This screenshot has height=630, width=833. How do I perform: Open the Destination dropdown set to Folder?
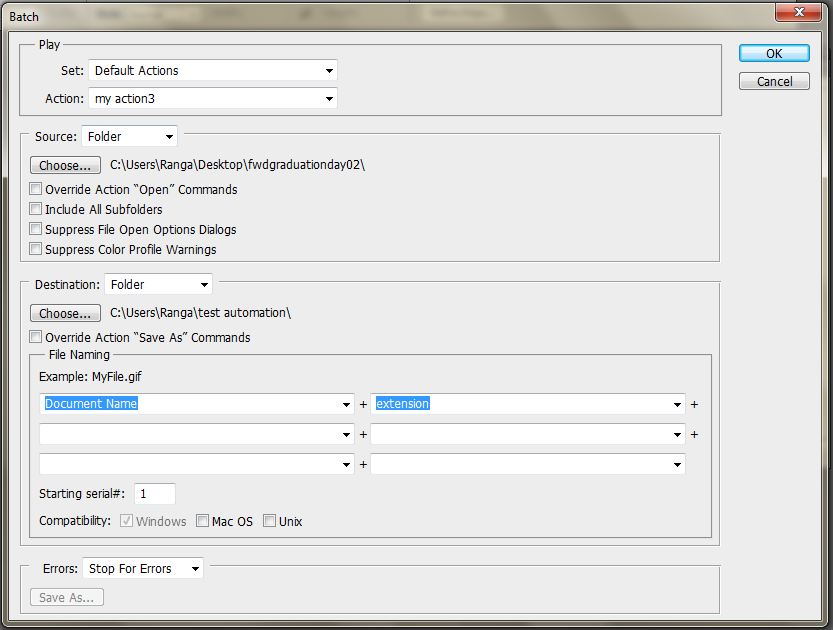[159, 284]
